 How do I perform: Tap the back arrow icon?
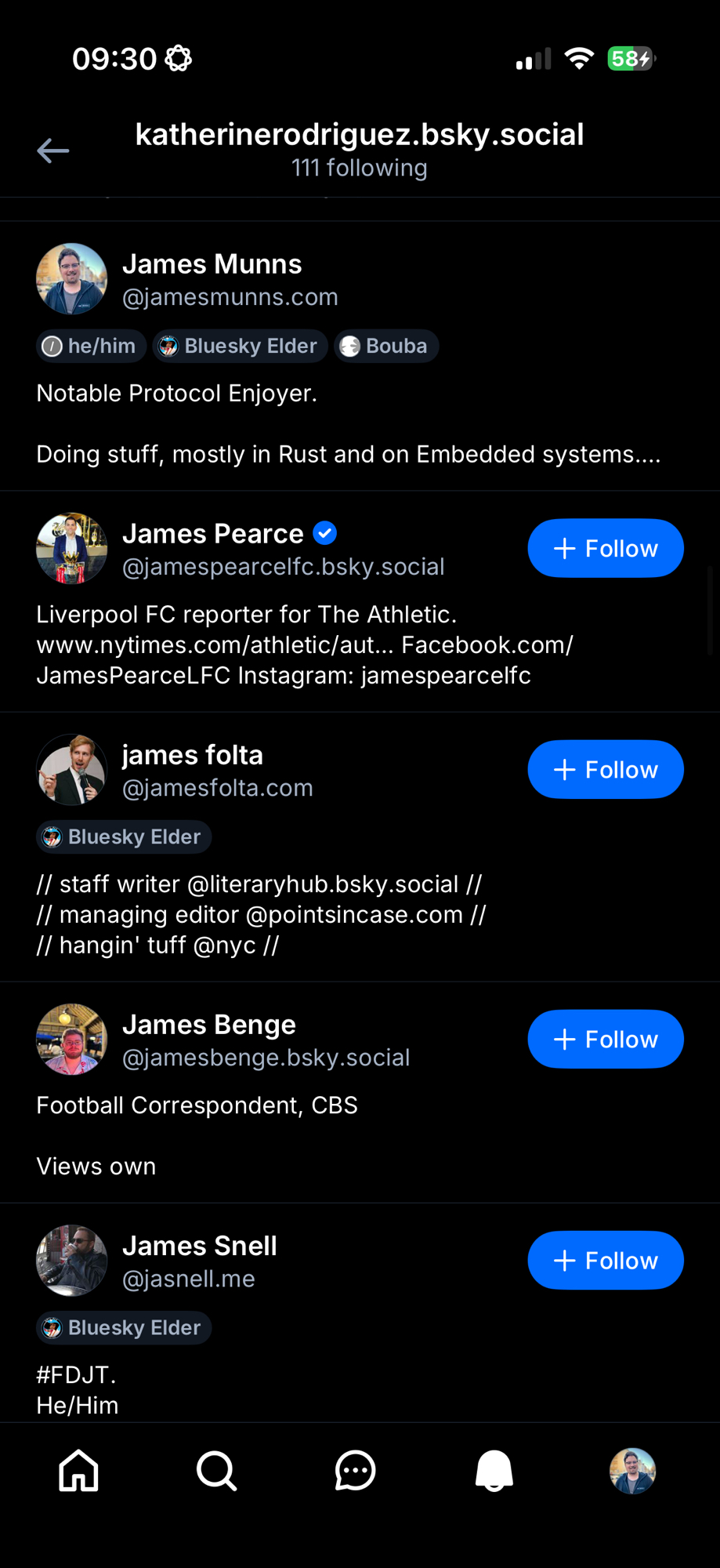(x=53, y=151)
